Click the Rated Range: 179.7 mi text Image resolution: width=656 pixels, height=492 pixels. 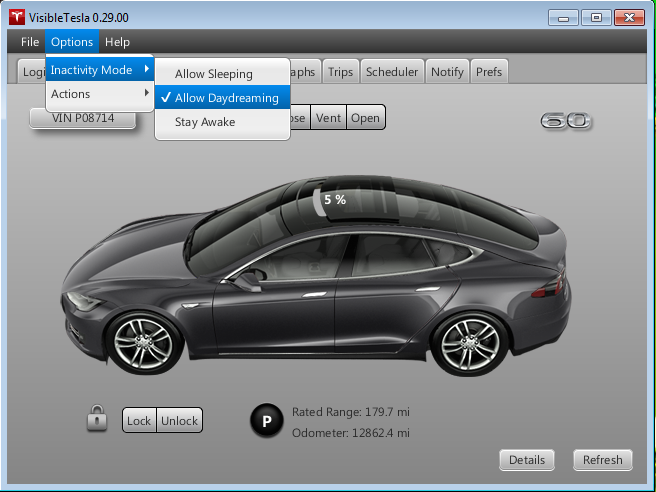(351, 412)
